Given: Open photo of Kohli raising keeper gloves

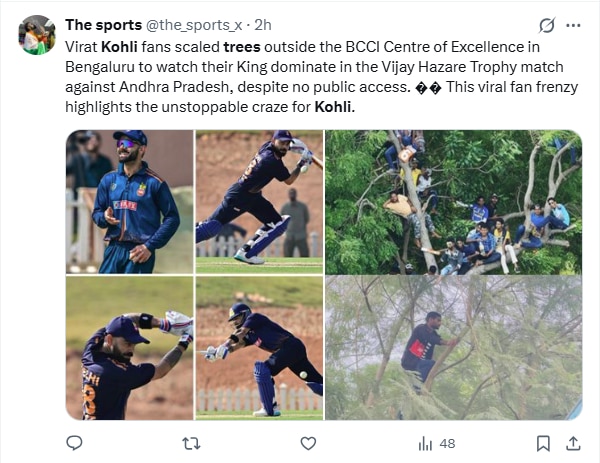Looking at the screenshot, I should click(129, 348).
